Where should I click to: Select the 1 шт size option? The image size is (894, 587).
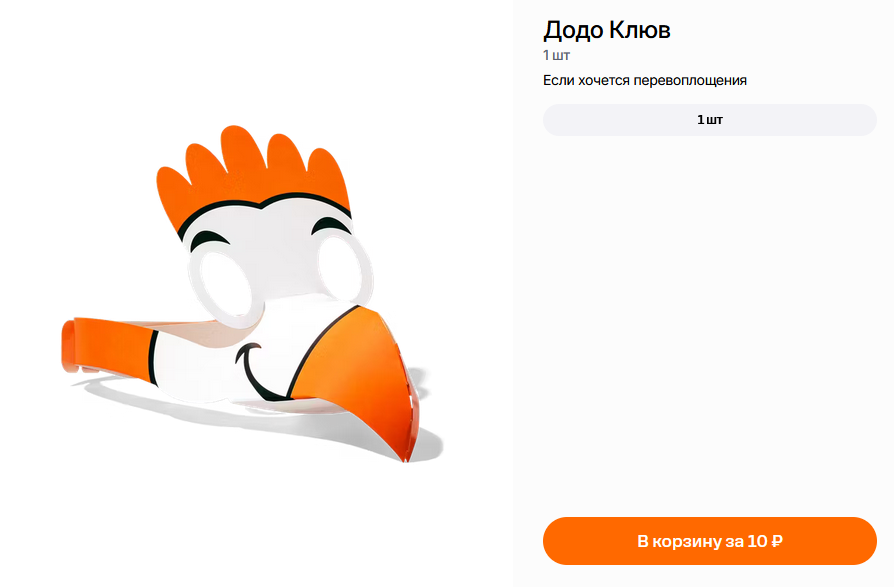click(x=709, y=120)
